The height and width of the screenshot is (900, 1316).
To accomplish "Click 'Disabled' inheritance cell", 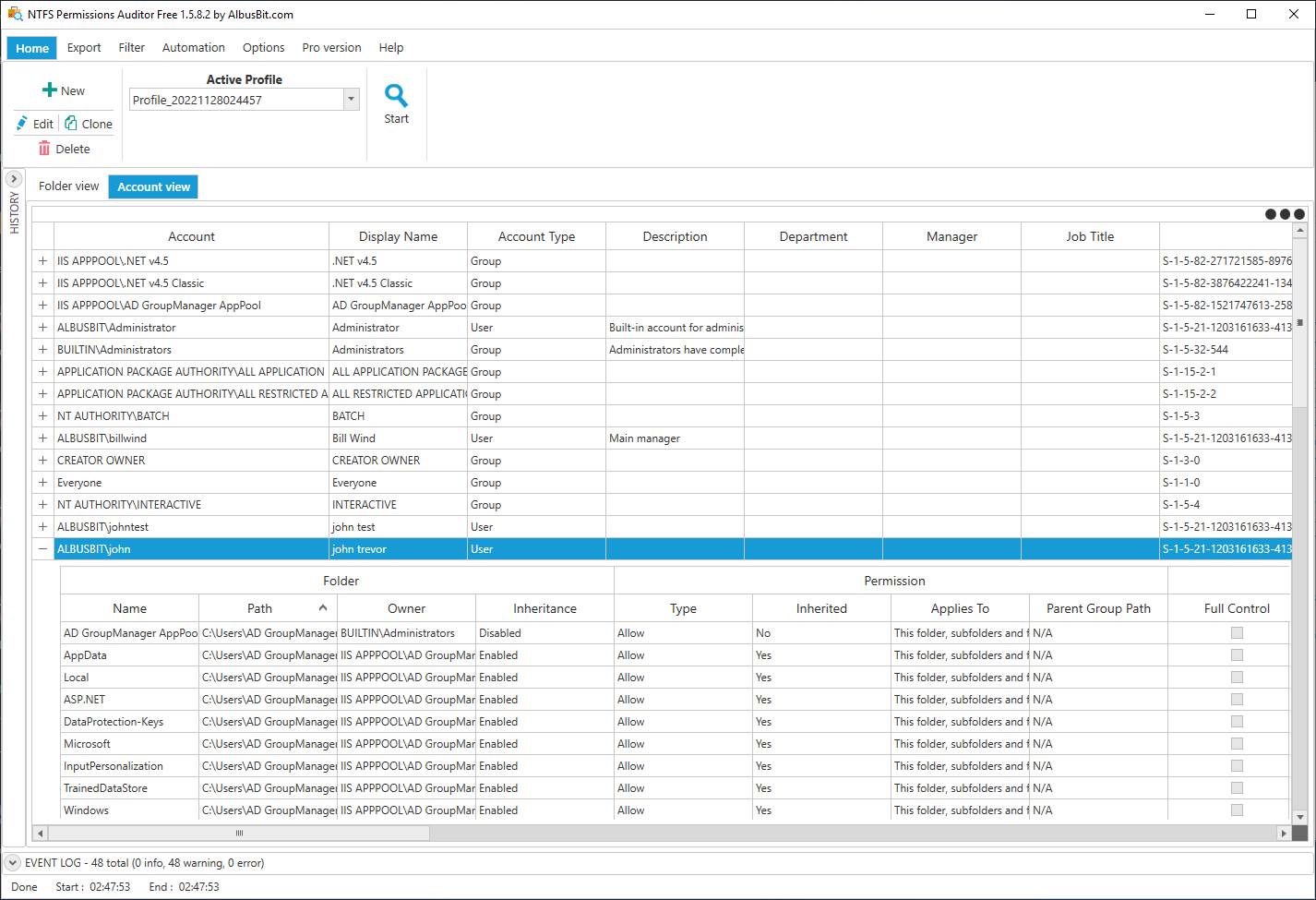I will pos(545,633).
